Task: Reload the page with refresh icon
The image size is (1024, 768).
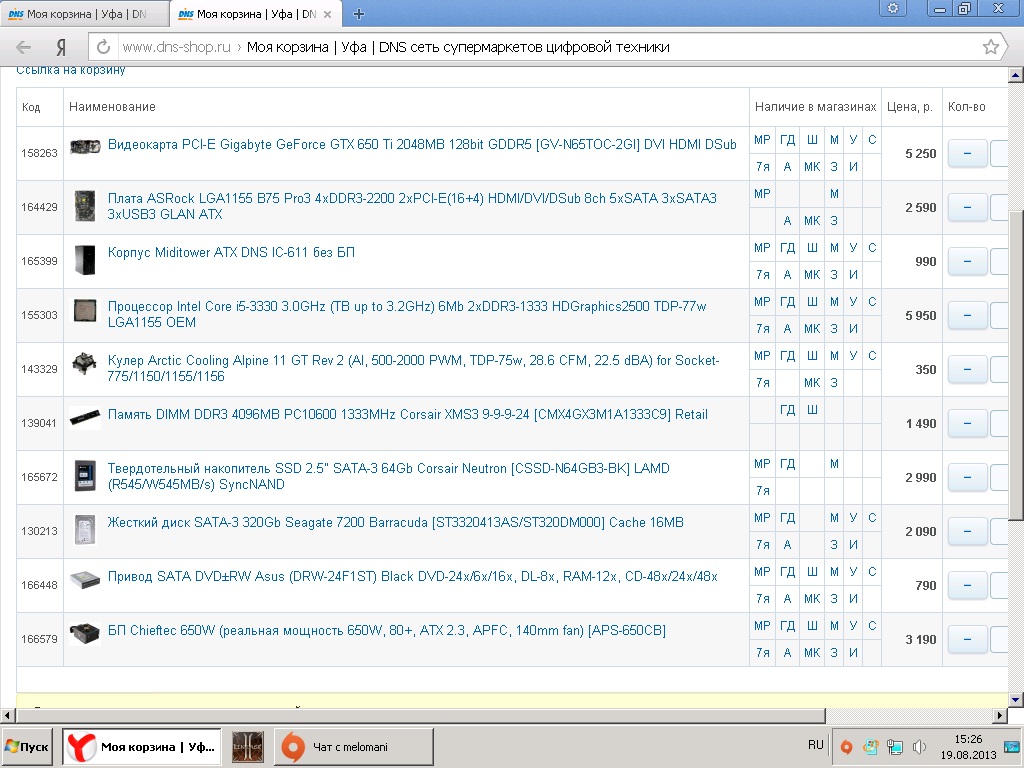Action: pyautogui.click(x=103, y=47)
